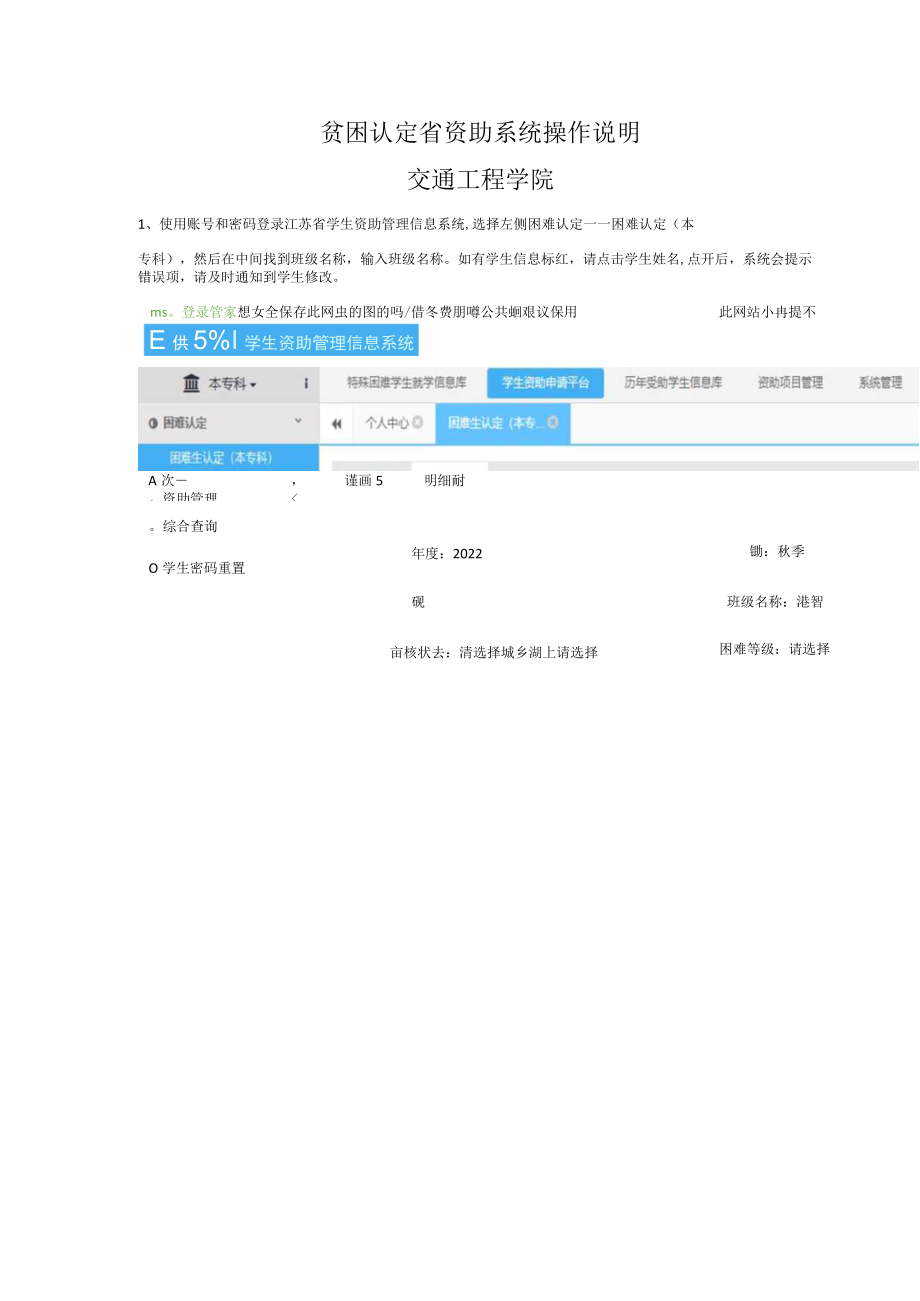The image size is (920, 1301).
Task: Activate the 学生资助申请平台 highlighted section
Action: tap(545, 383)
